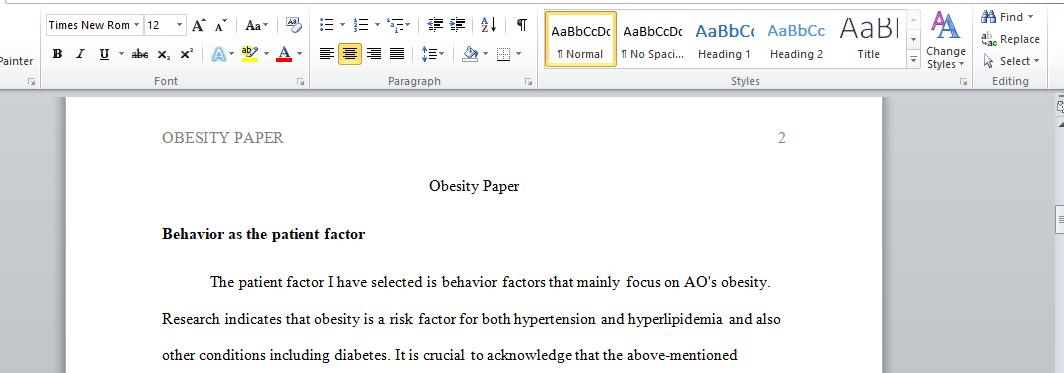Click Replace icon
The height and width of the screenshot is (373, 1064).
click(989, 39)
